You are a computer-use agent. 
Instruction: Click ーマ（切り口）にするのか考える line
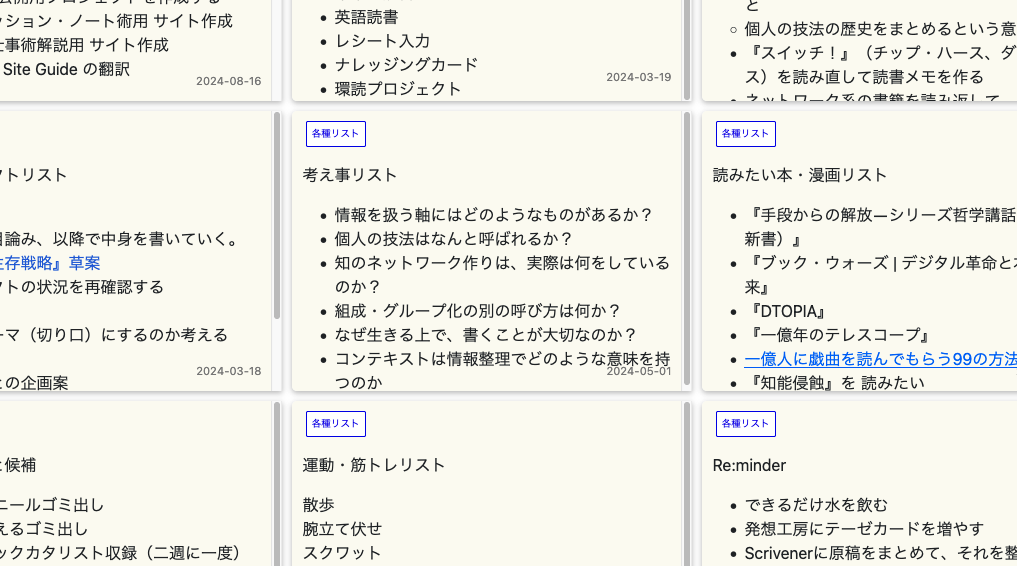pyautogui.click(x=114, y=335)
